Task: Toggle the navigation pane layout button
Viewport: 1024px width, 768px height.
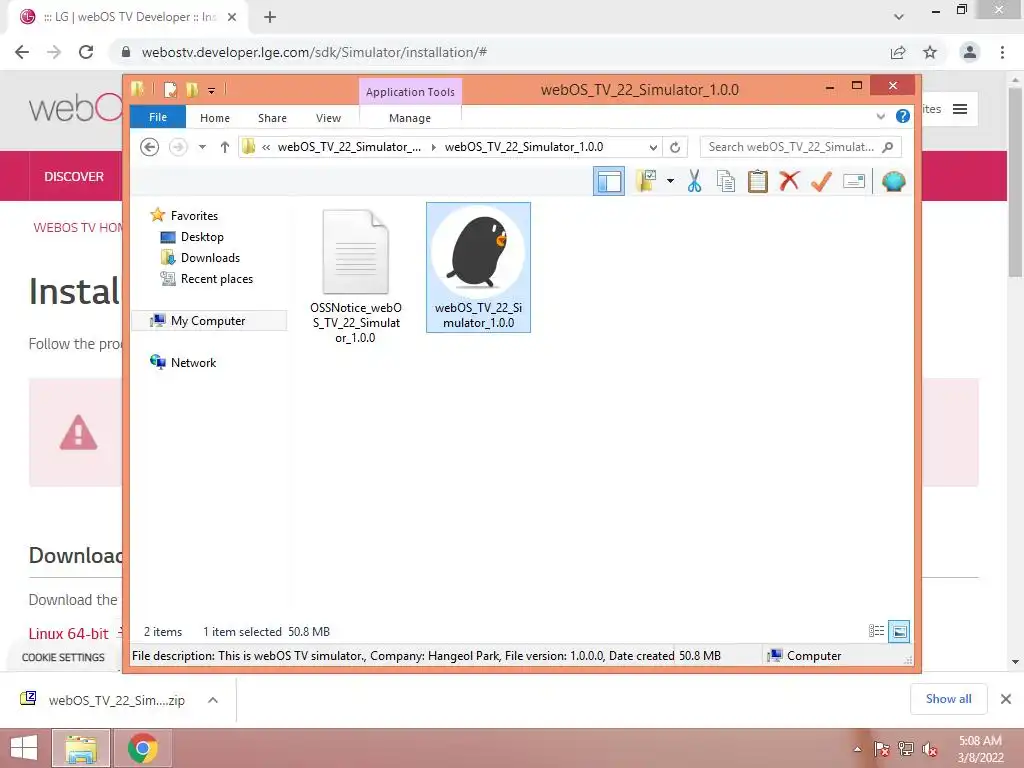Action: 609,182
